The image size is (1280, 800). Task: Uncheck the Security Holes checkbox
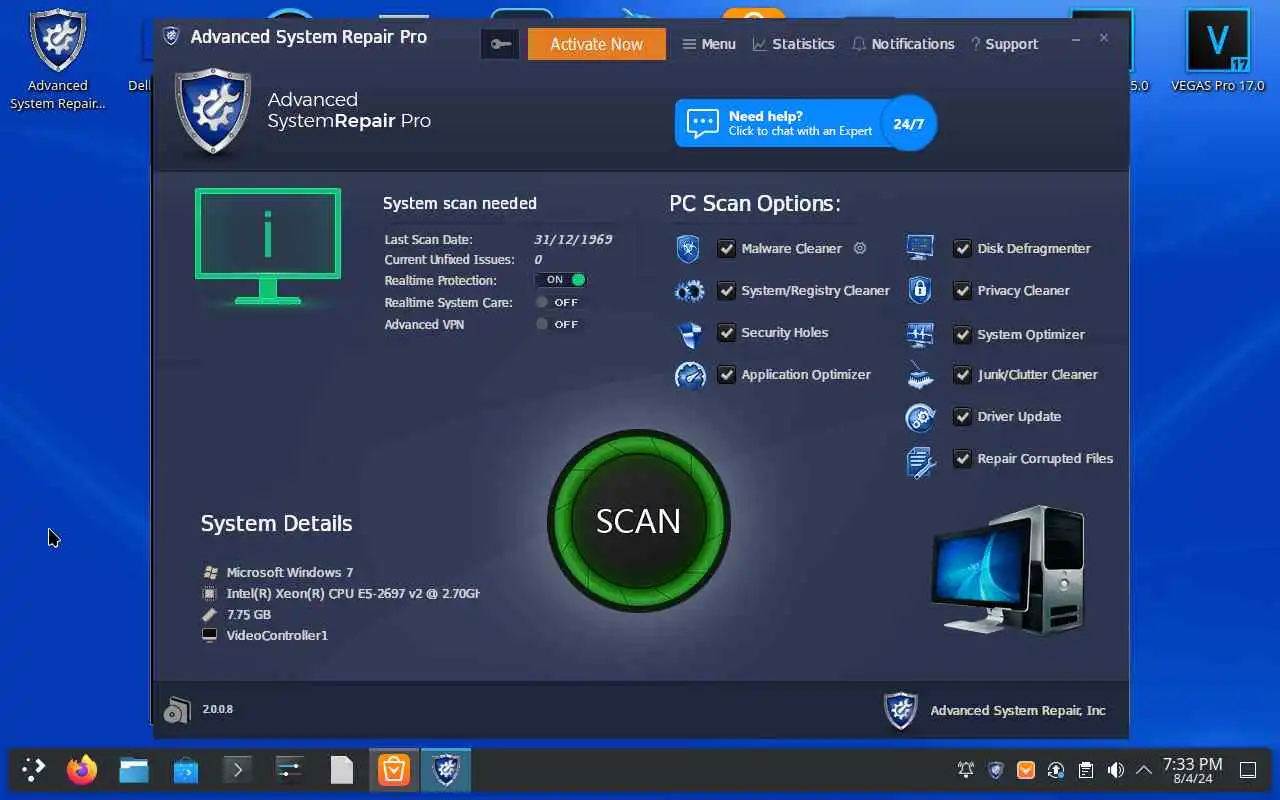[727, 333]
